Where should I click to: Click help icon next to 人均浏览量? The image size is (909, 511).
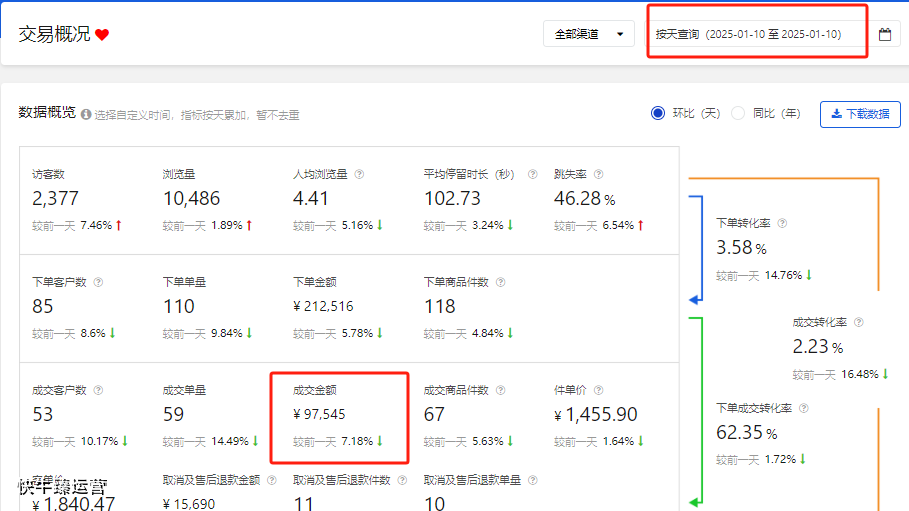[359, 174]
